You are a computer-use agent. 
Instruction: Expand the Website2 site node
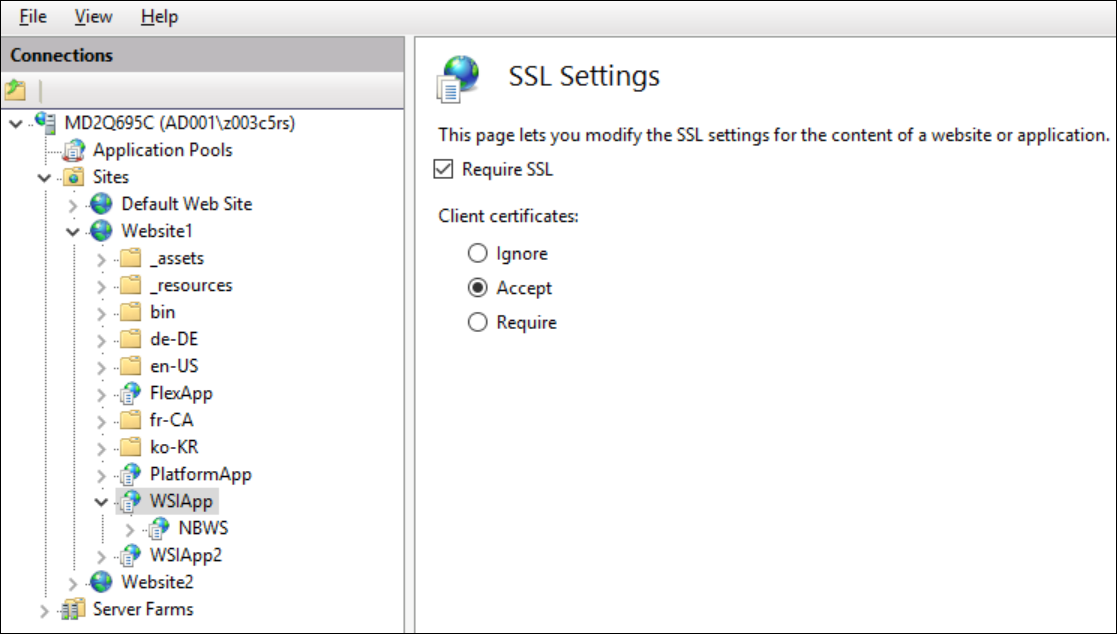pos(72,583)
